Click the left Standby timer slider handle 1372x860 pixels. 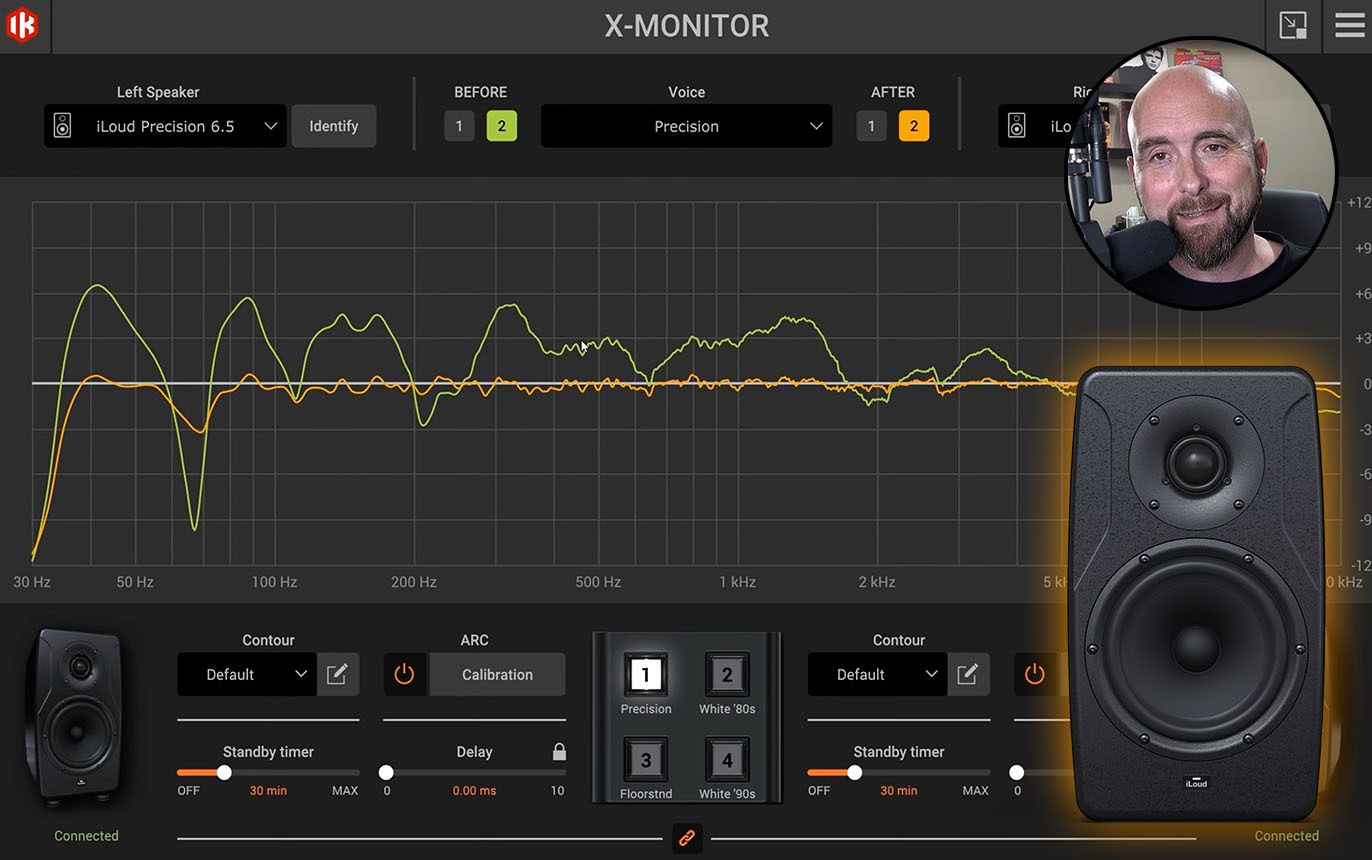[224, 772]
